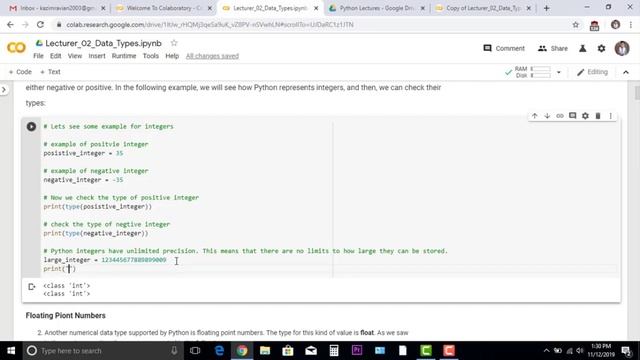Open View menu
Viewport: 640px width, 360px height.
75,56
